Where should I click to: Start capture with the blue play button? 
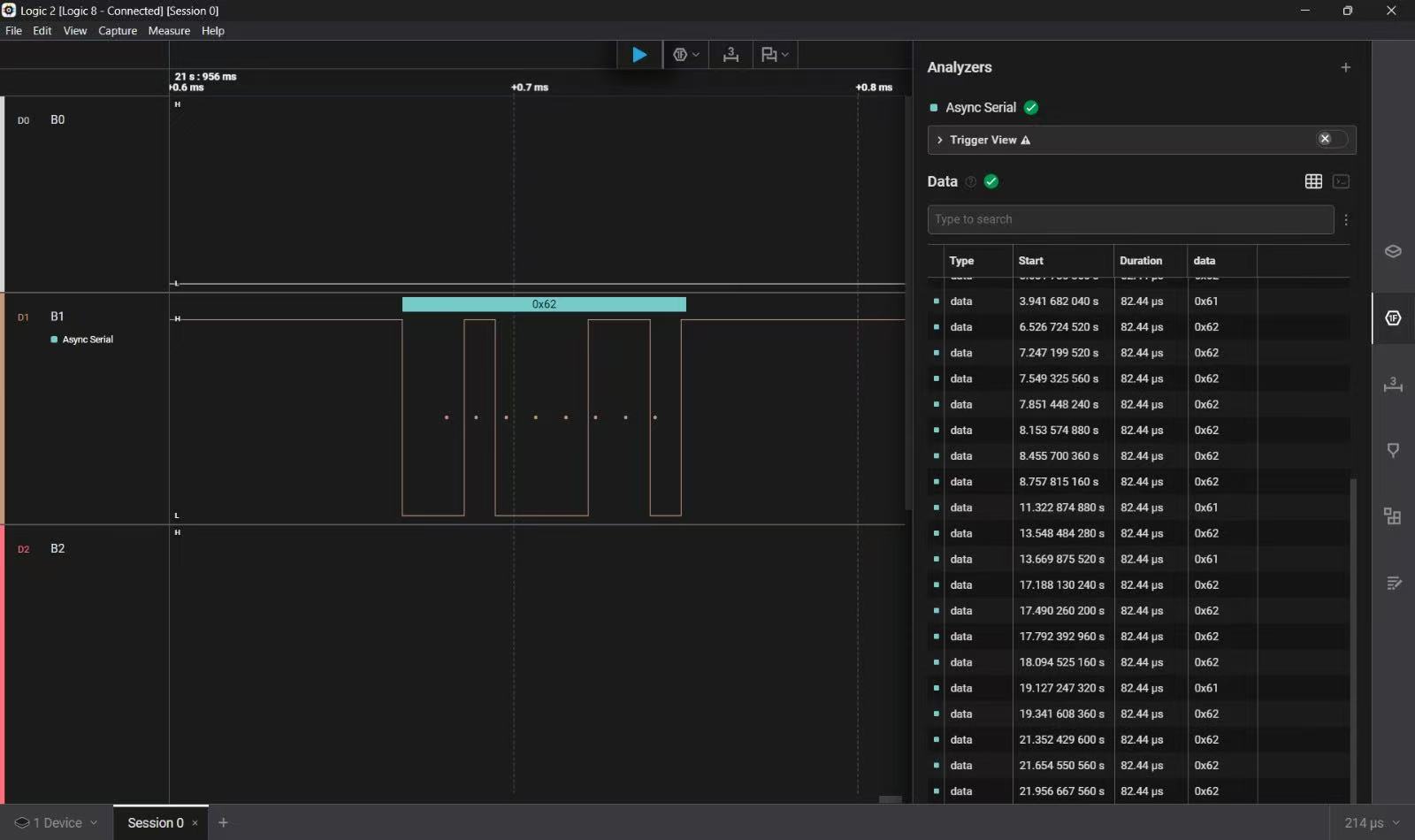[x=639, y=55]
